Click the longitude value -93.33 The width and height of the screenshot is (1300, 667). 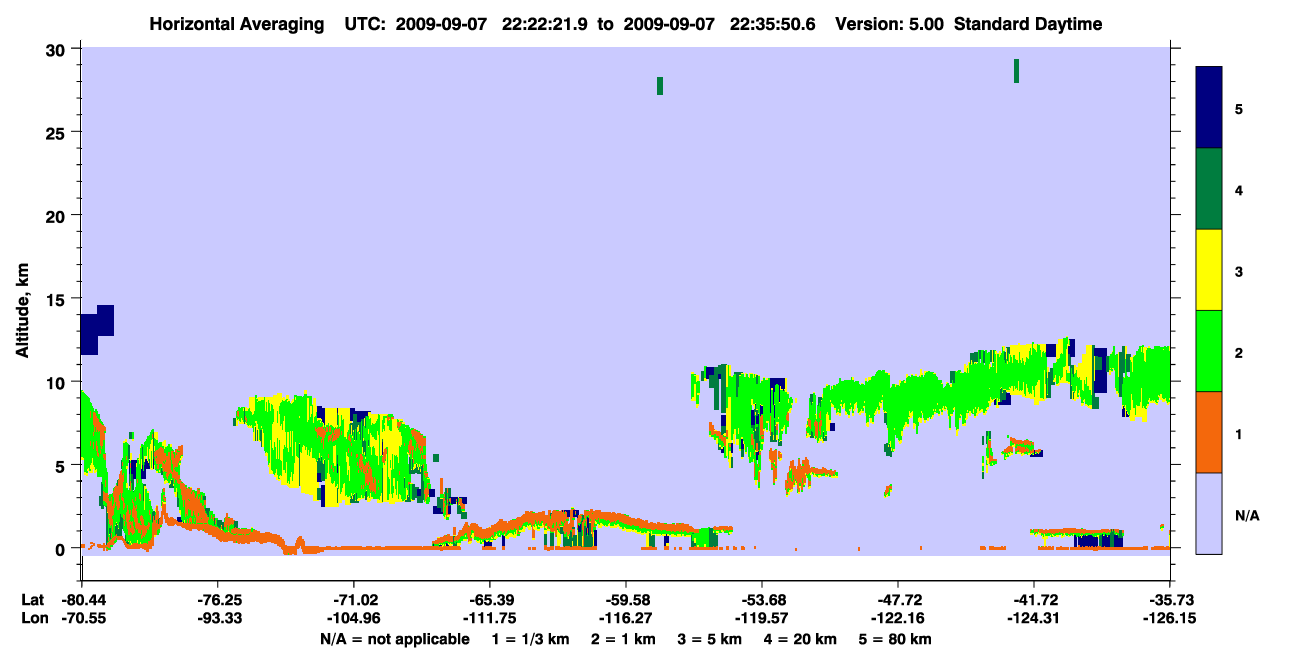(218, 618)
